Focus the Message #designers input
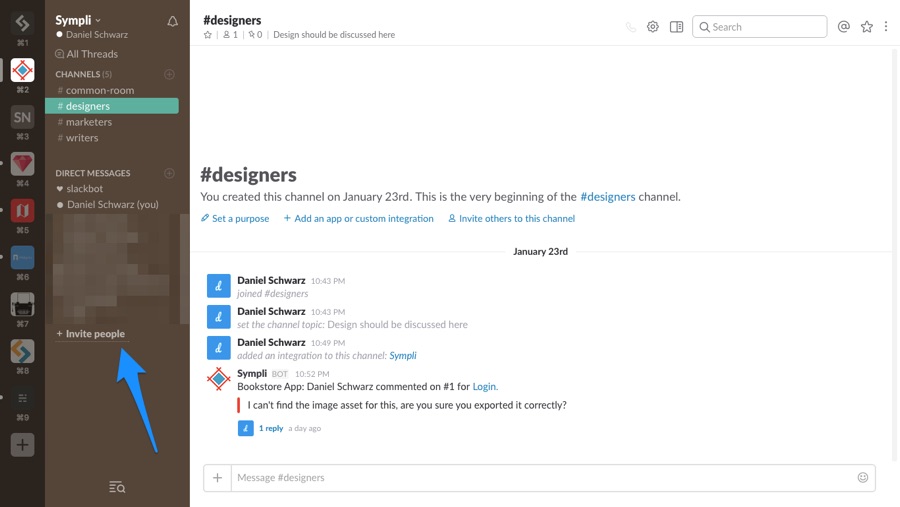This screenshot has width=900, height=507. coord(542,478)
